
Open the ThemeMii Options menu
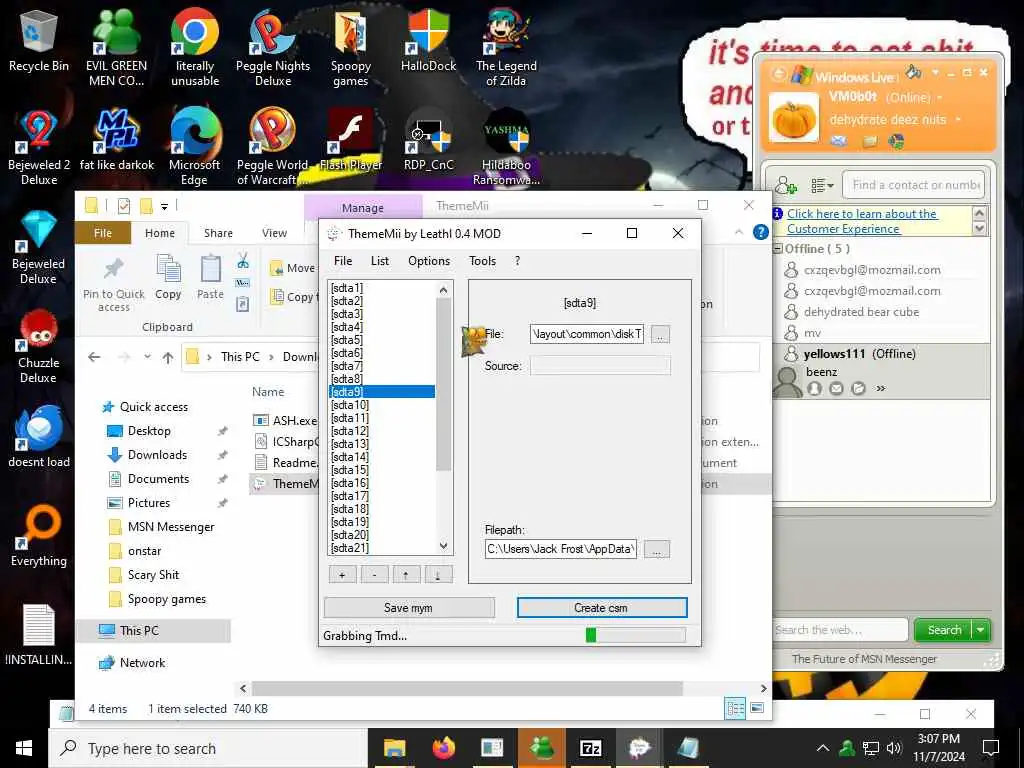(429, 261)
